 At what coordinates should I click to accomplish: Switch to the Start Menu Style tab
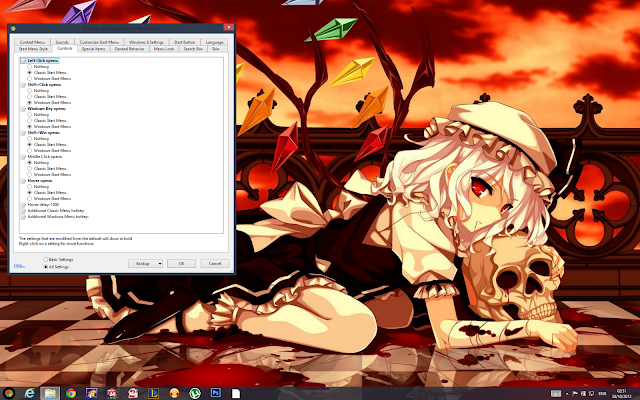point(33,49)
